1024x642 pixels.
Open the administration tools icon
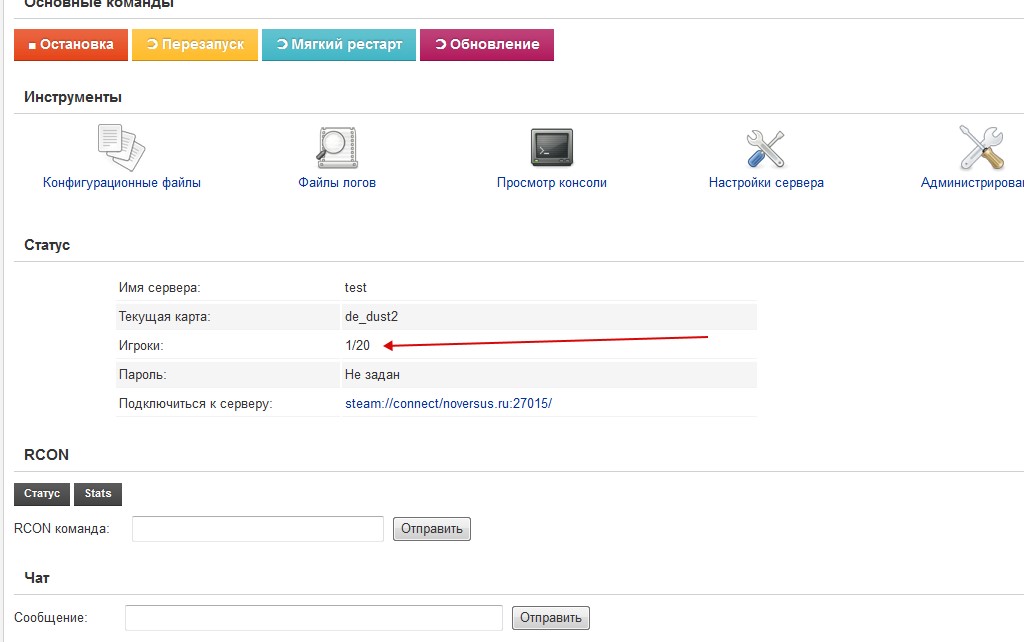(x=981, y=147)
